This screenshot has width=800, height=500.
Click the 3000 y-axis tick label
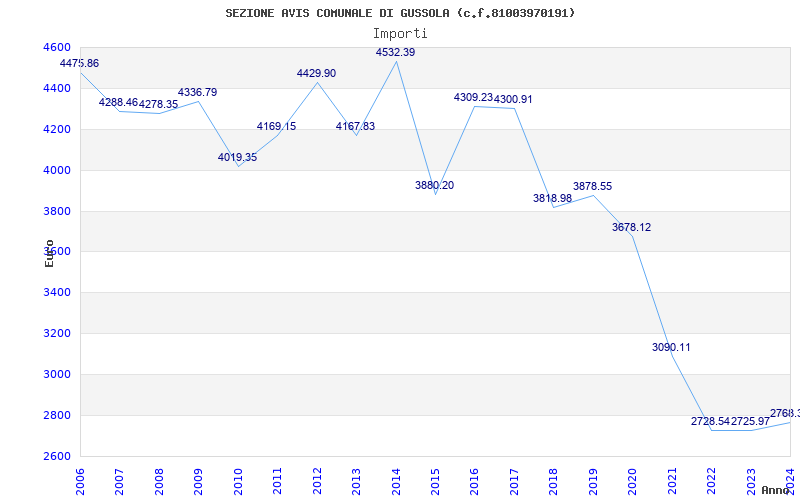click(58, 374)
